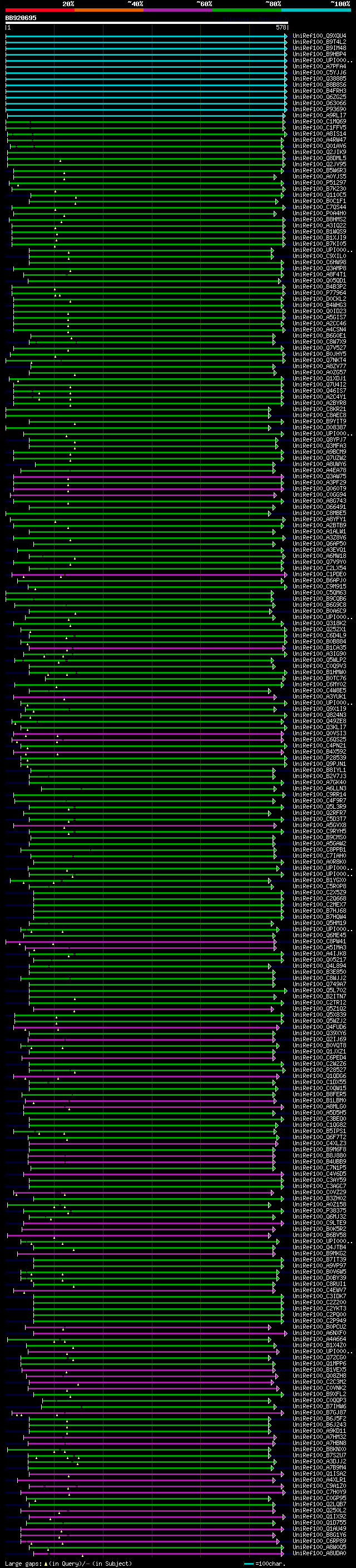Select the UniRef100_Q5L3R9 label
The width and height of the screenshot is (356, 1568).
point(319,807)
